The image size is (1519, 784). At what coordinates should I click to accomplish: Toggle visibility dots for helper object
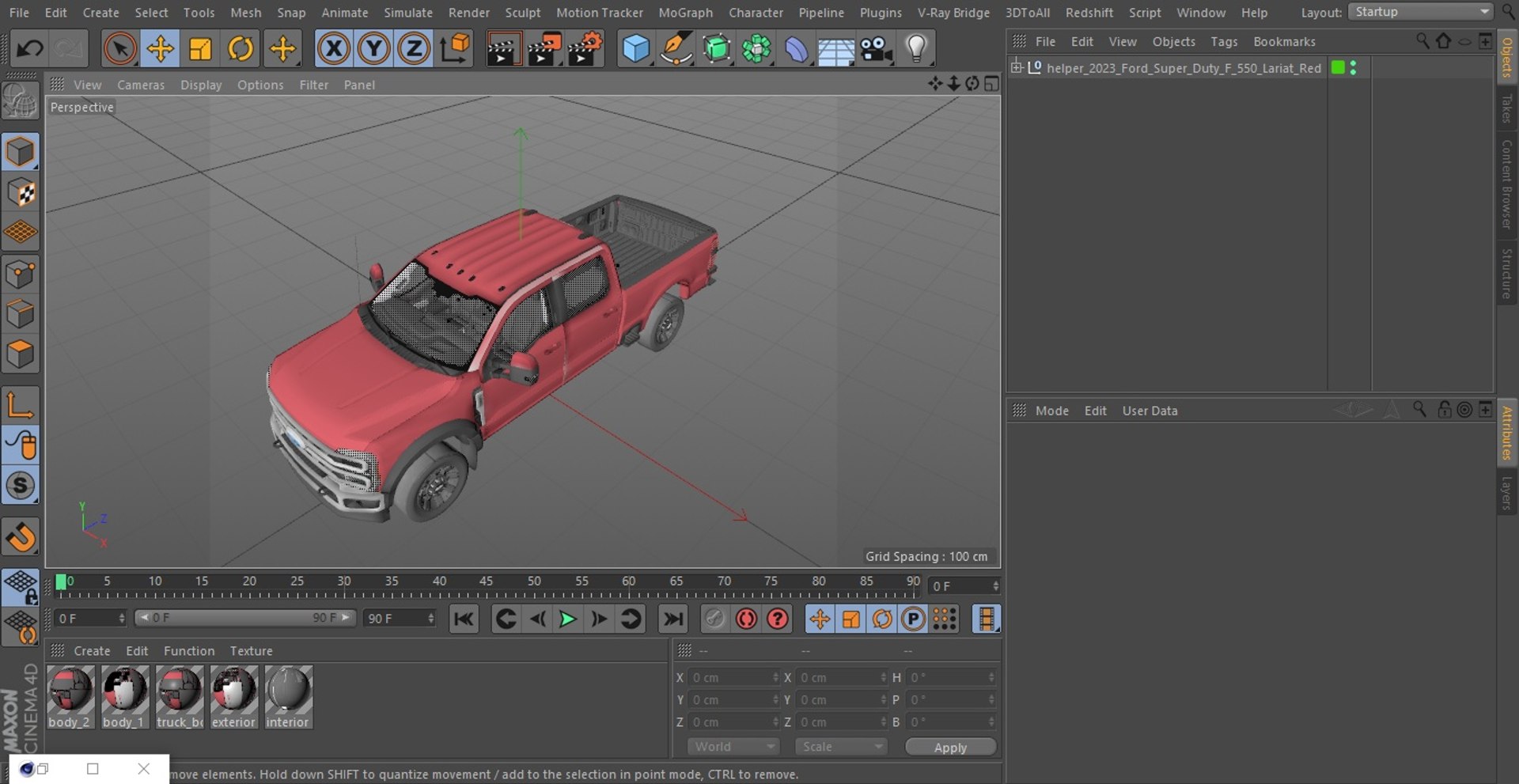point(1354,68)
